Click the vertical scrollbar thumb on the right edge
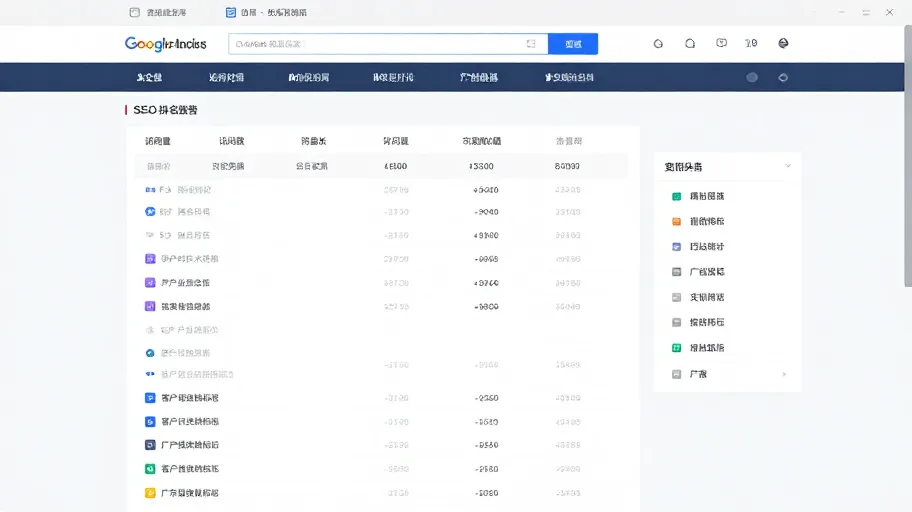912x512 pixels. click(x=908, y=156)
